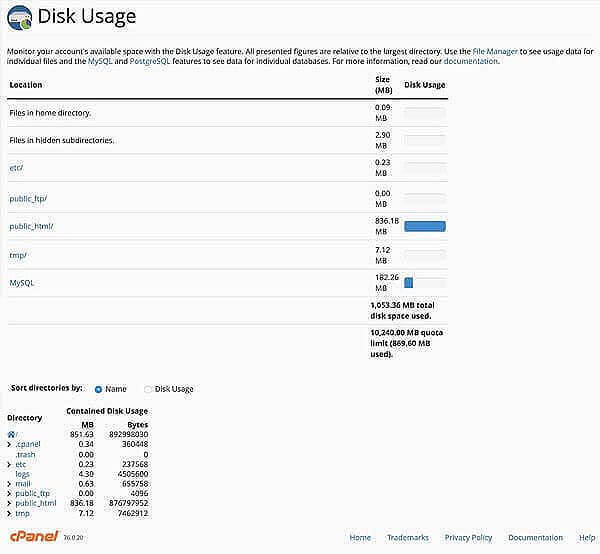Click the Disk Usage page title
The image size is (600, 554).
click(x=87, y=16)
